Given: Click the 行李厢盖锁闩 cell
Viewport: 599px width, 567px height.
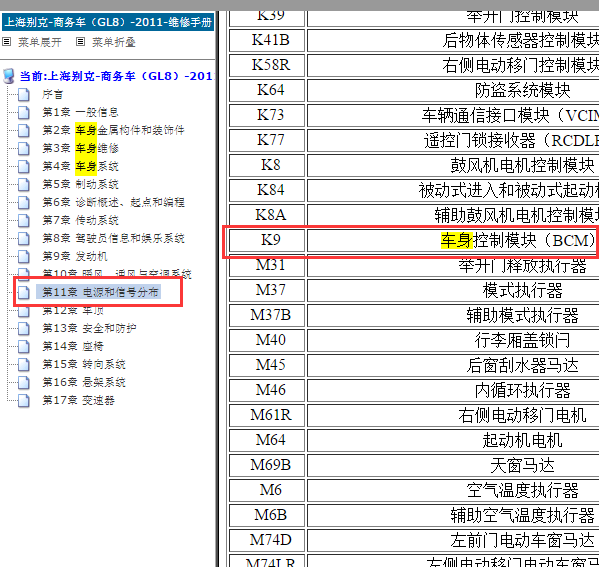Looking at the screenshot, I should pos(453,340).
